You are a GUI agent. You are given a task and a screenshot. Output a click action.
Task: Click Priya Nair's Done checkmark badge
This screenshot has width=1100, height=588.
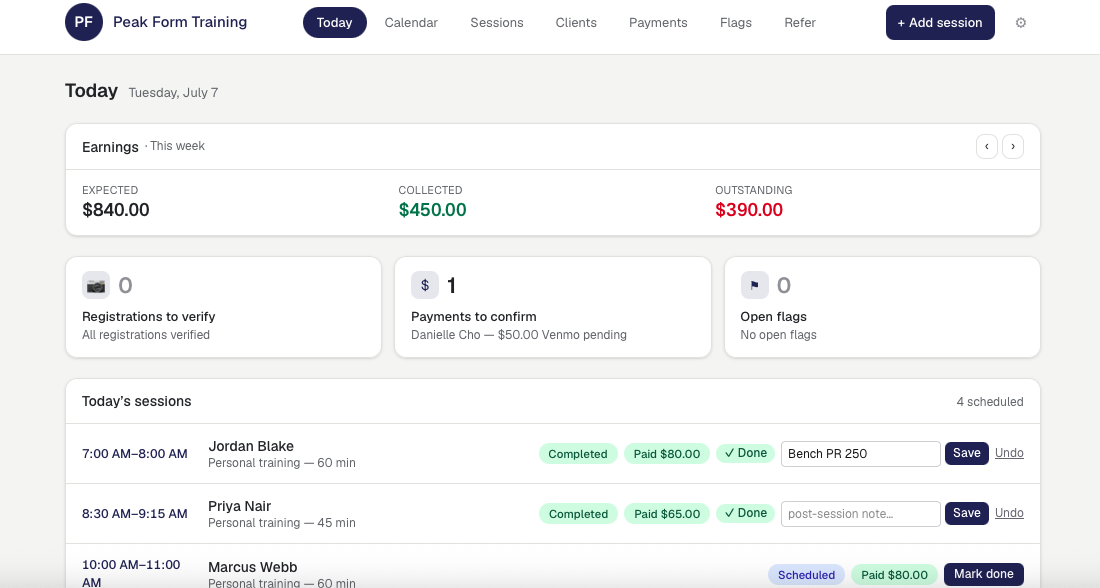745,513
